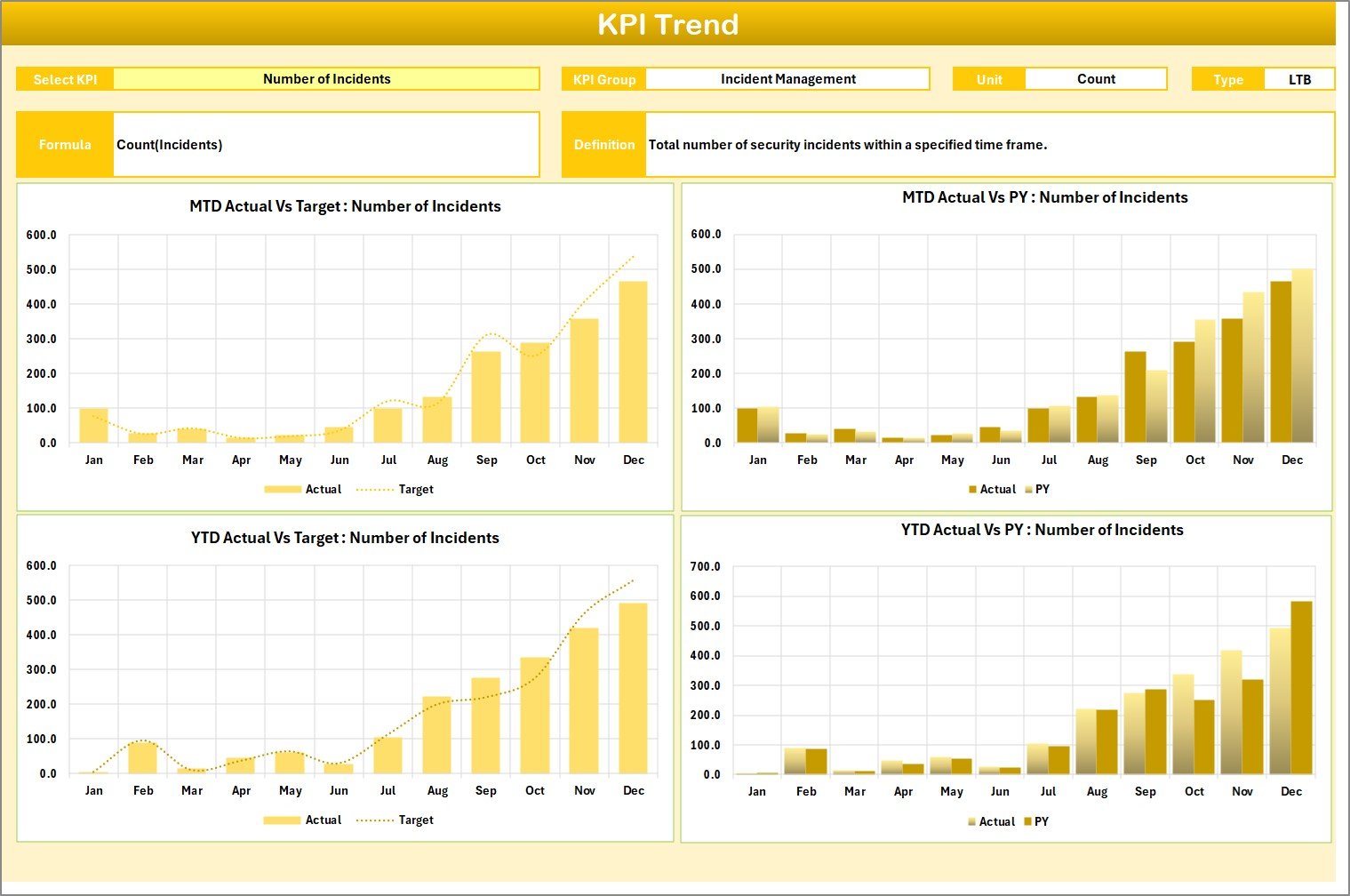The width and height of the screenshot is (1350, 896).
Task: Select PY legend entry in YTD PY chart
Action: pos(1041,822)
